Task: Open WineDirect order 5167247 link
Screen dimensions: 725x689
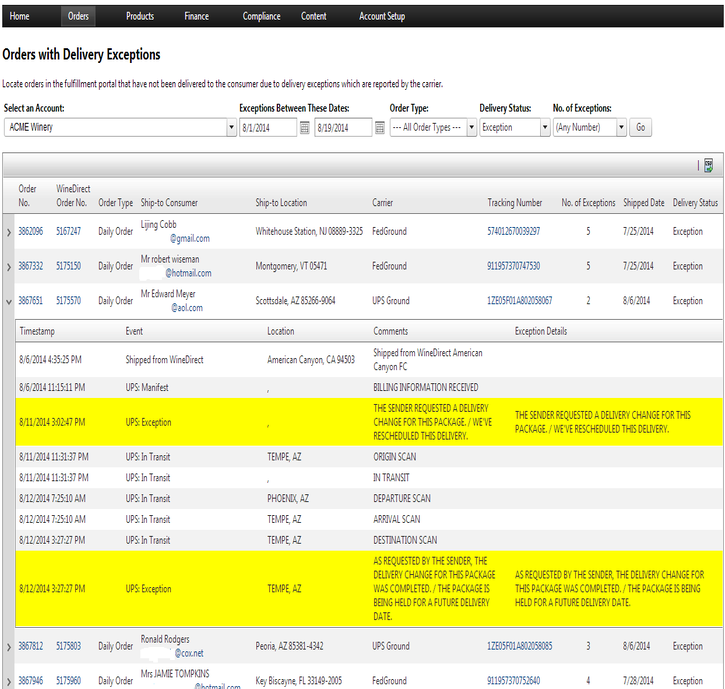Action: coord(68,231)
